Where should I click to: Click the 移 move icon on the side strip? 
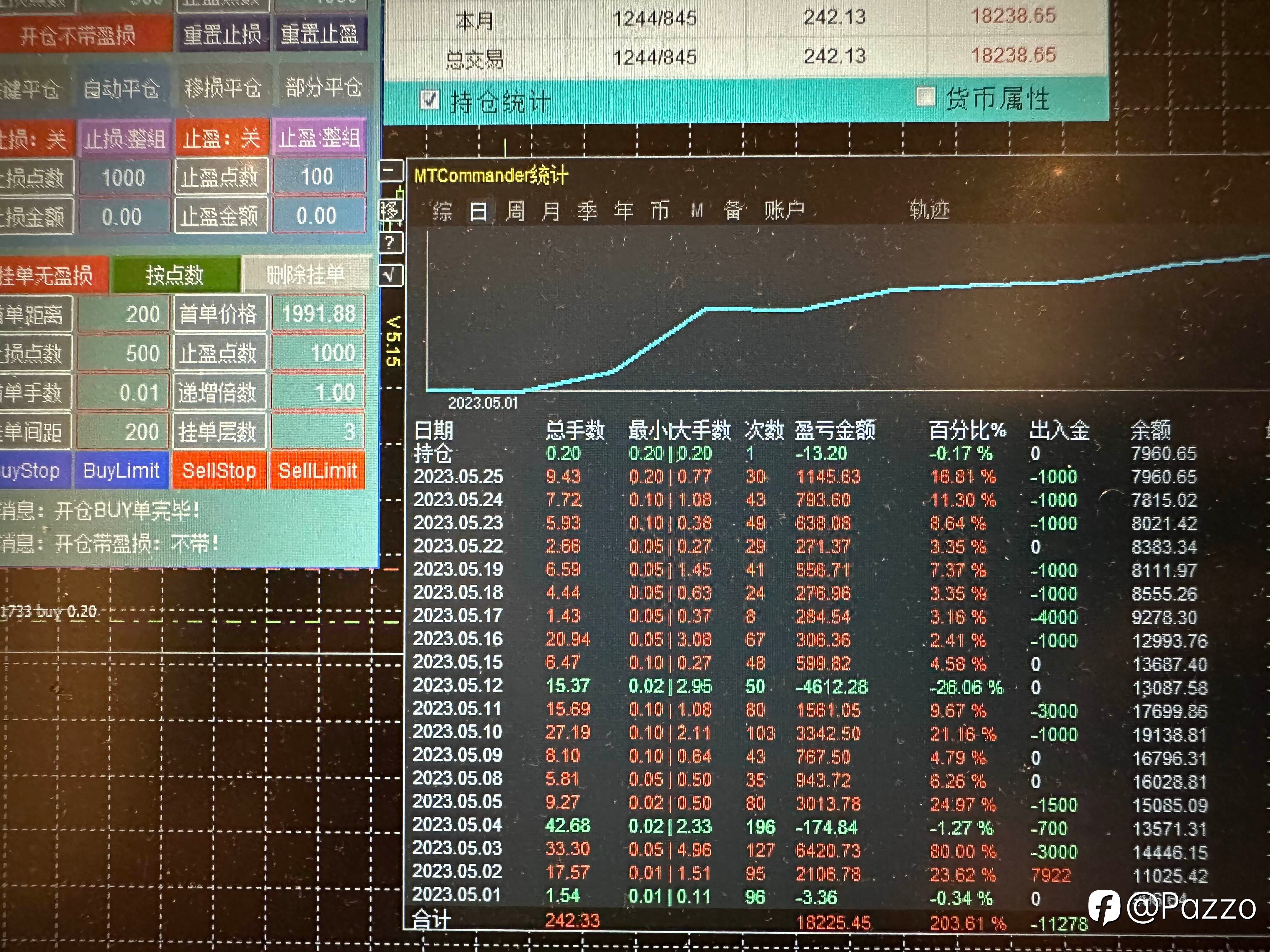(x=391, y=211)
